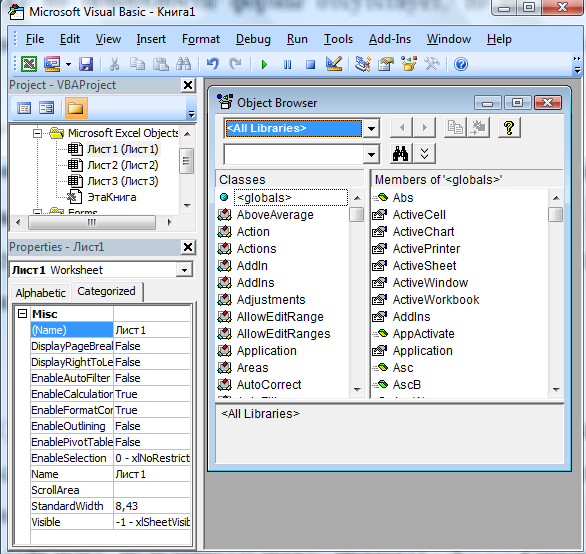
Task: Open Project panel toolbar options arrow
Action: point(191,113)
